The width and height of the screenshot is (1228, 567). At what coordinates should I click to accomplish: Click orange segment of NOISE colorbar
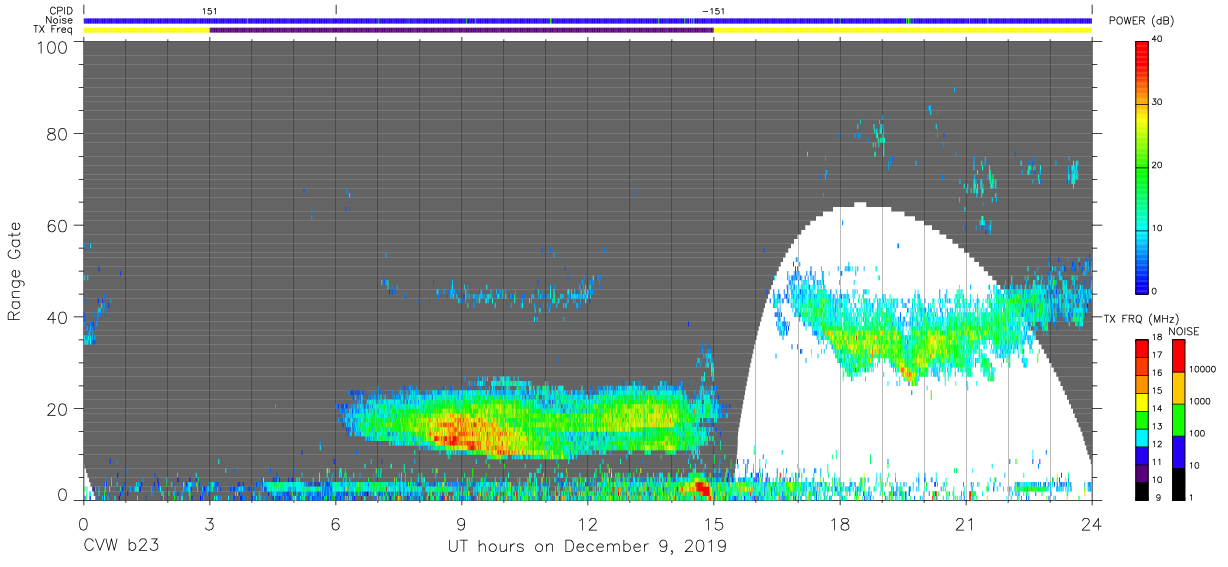[x=1177, y=387]
